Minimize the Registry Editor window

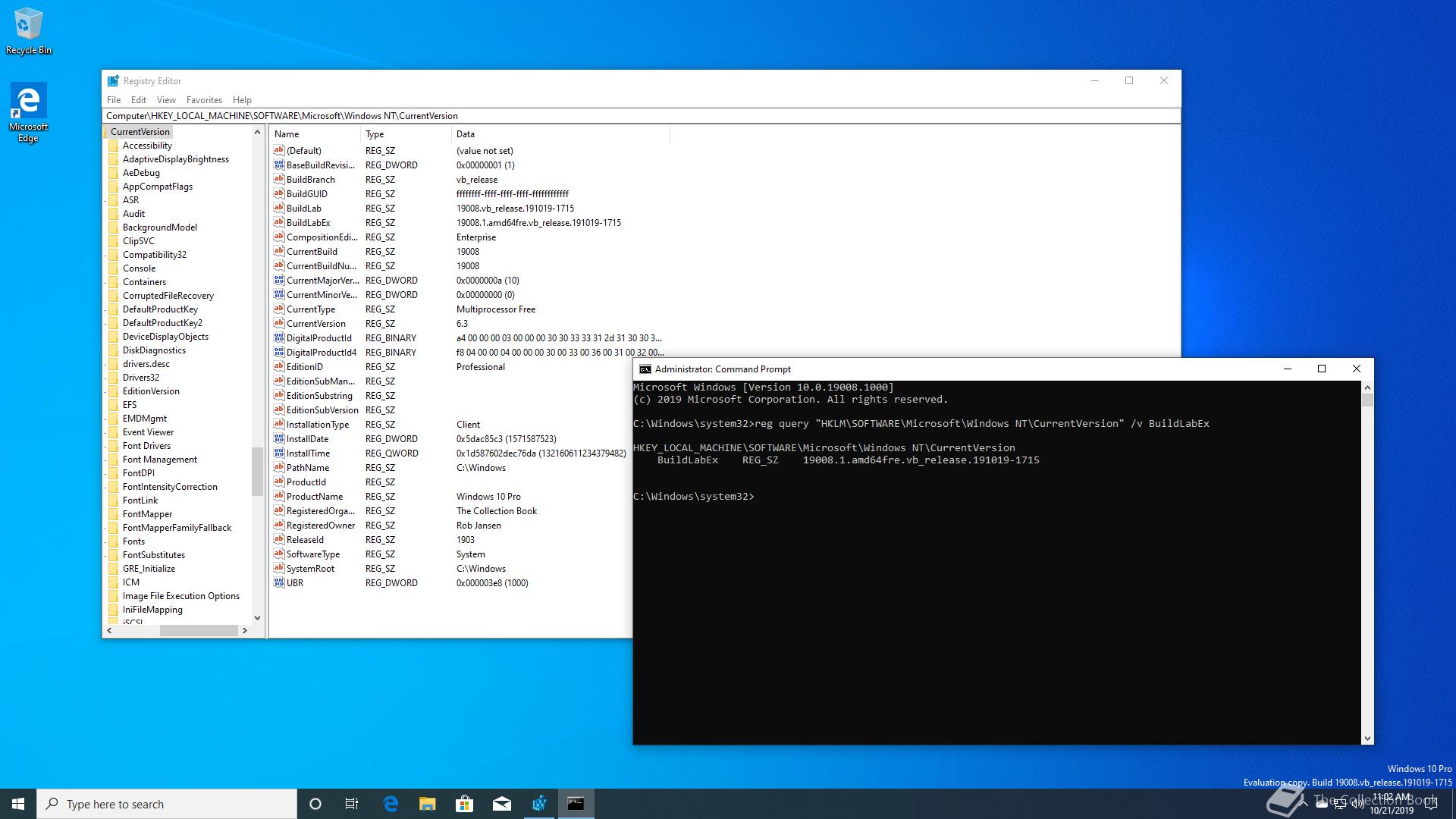click(x=1095, y=80)
